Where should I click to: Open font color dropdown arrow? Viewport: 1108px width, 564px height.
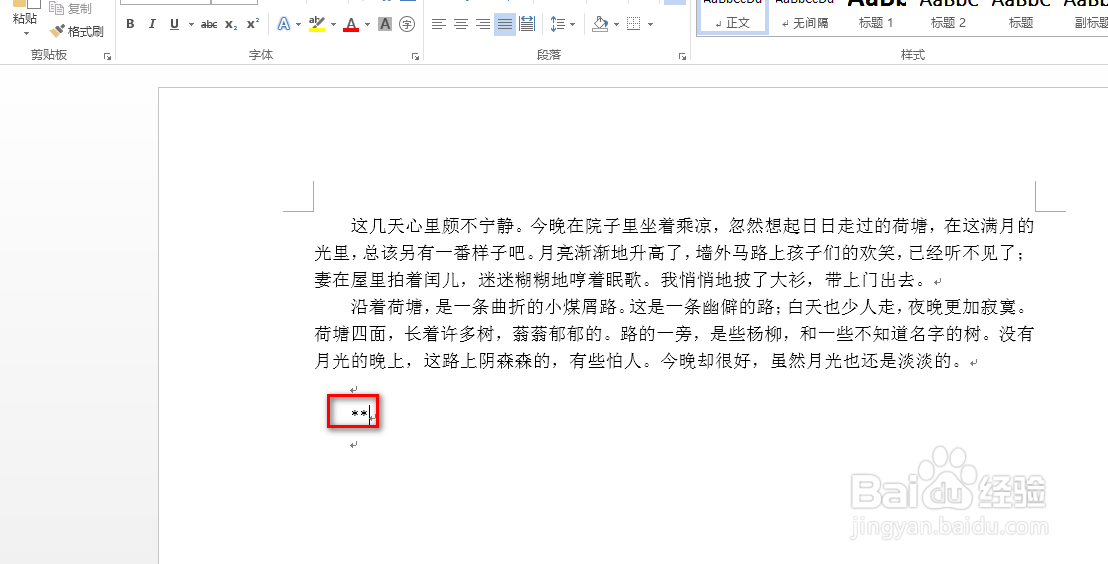click(367, 25)
